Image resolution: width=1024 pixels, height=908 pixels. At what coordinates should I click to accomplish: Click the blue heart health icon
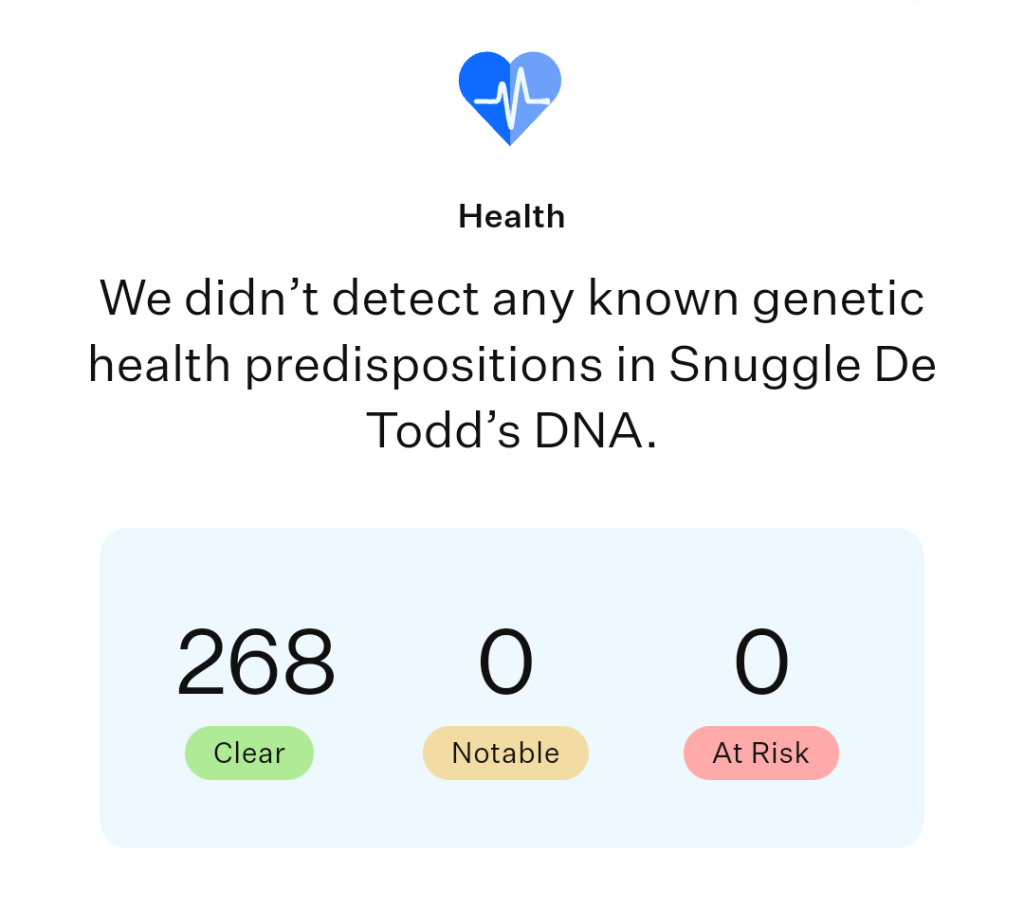pos(510,98)
